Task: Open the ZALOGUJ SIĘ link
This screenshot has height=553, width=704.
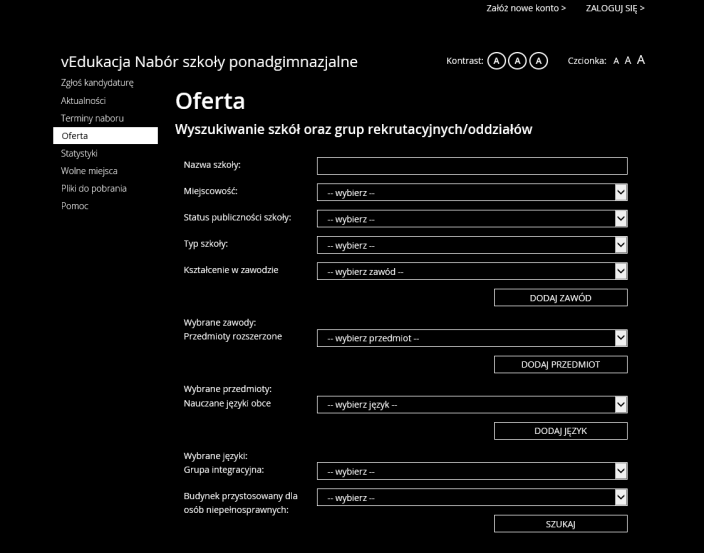Action: pos(615,8)
